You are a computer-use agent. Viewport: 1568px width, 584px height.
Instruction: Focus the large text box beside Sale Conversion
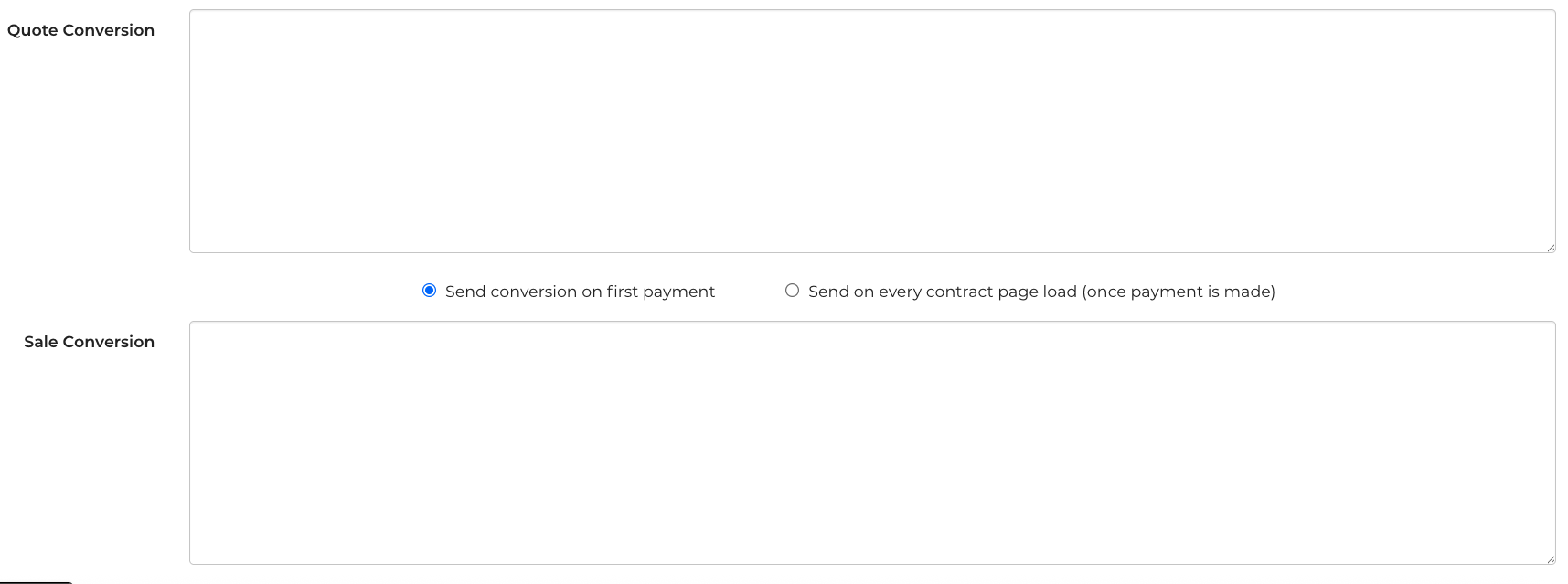coord(871,442)
